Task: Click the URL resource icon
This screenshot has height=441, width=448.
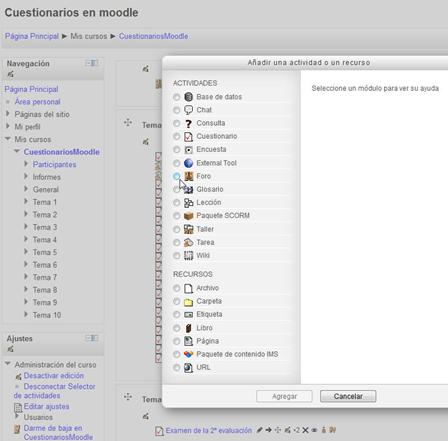Action: point(189,367)
